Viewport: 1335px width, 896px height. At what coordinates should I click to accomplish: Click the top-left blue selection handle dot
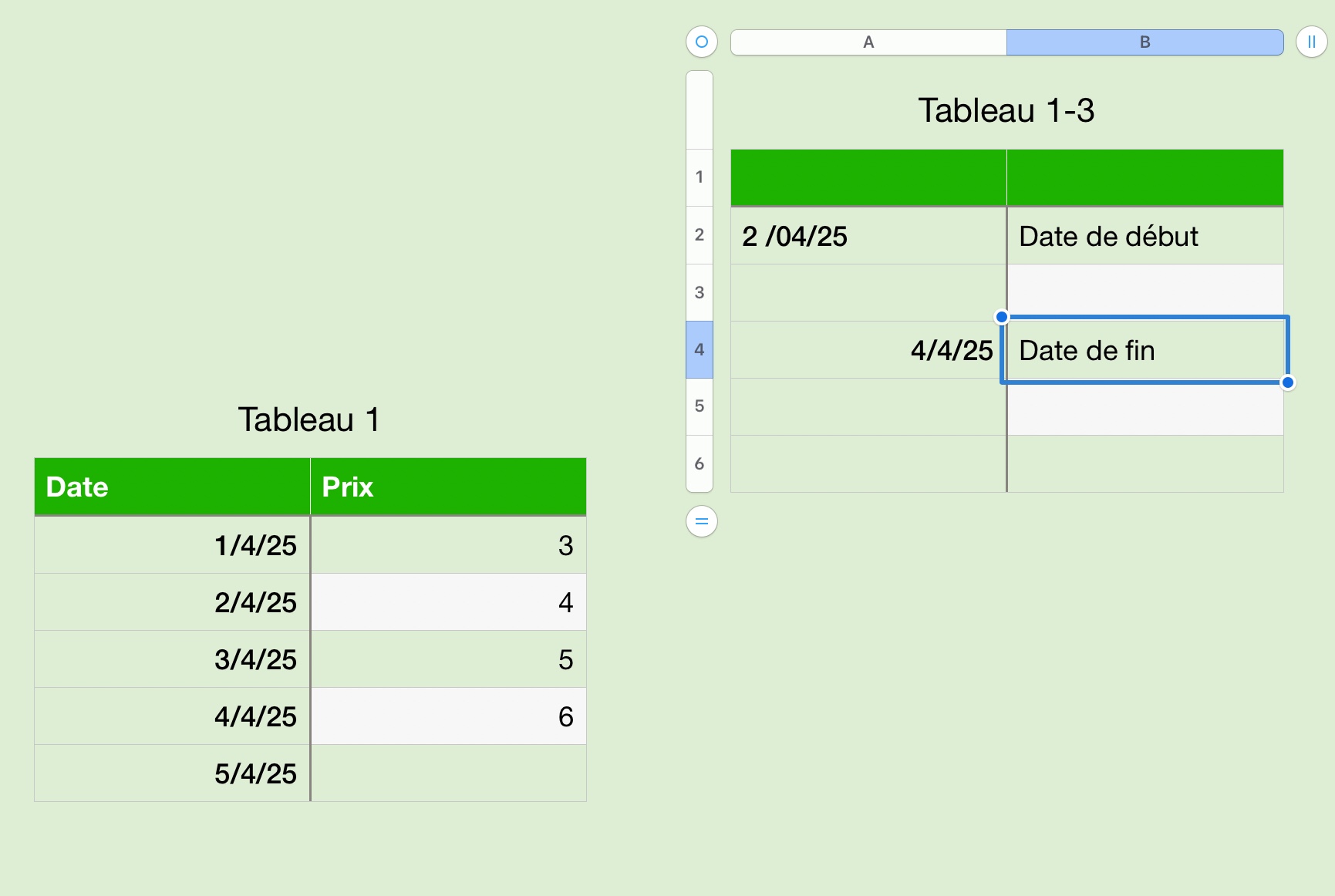point(1001,317)
